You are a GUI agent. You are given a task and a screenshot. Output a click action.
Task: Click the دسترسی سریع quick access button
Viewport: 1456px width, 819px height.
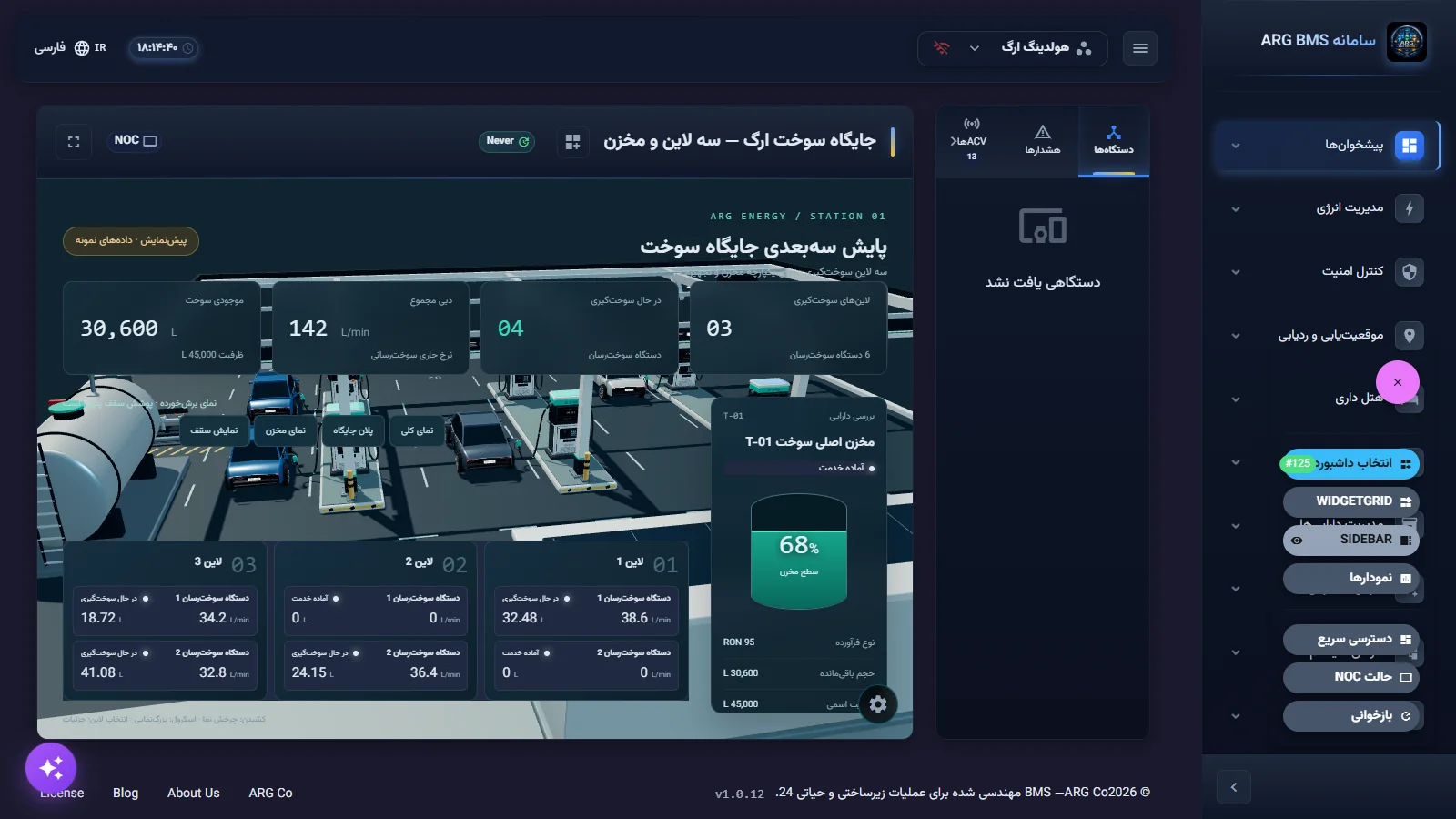(1351, 640)
